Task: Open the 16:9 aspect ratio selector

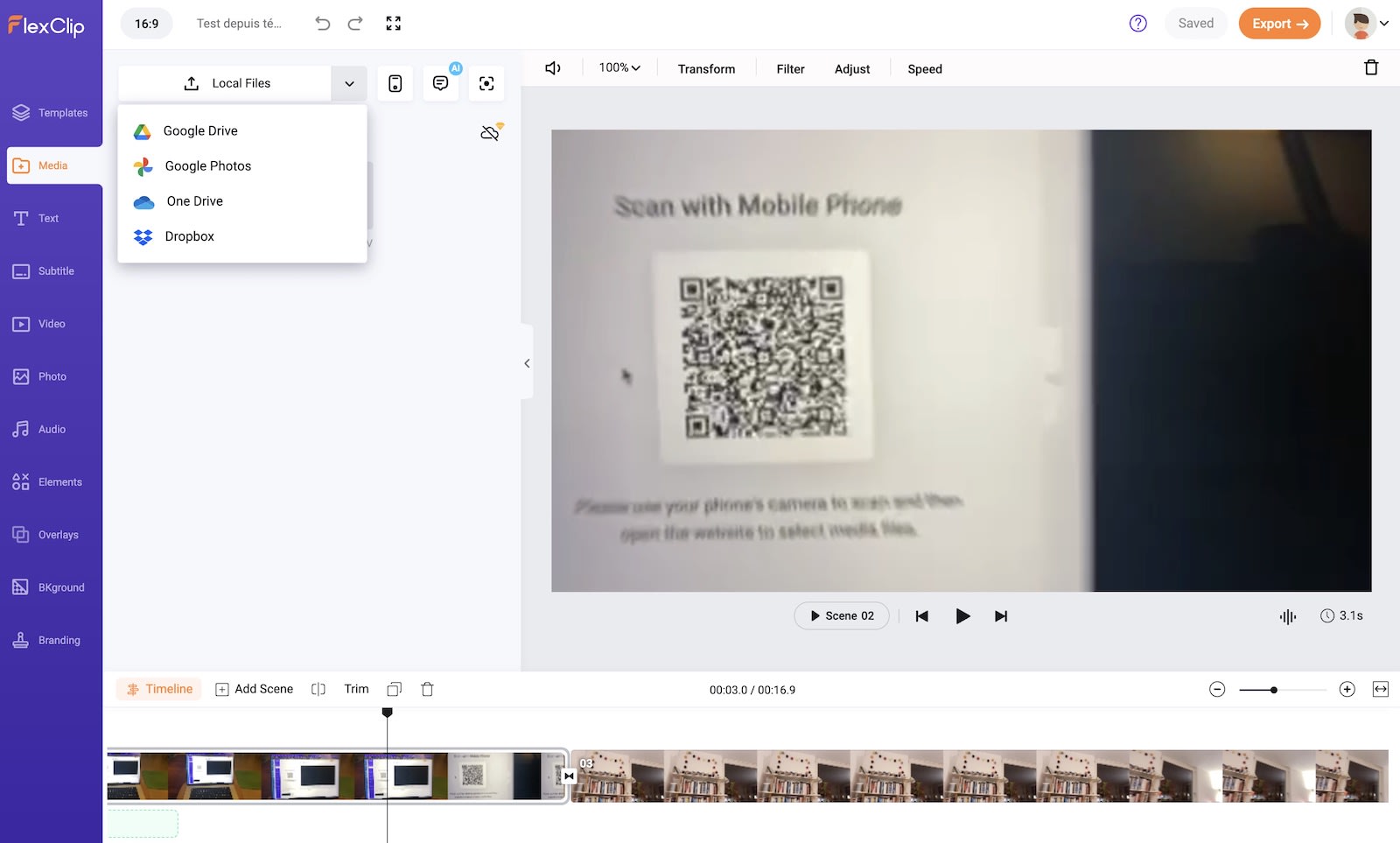Action: pyautogui.click(x=147, y=24)
